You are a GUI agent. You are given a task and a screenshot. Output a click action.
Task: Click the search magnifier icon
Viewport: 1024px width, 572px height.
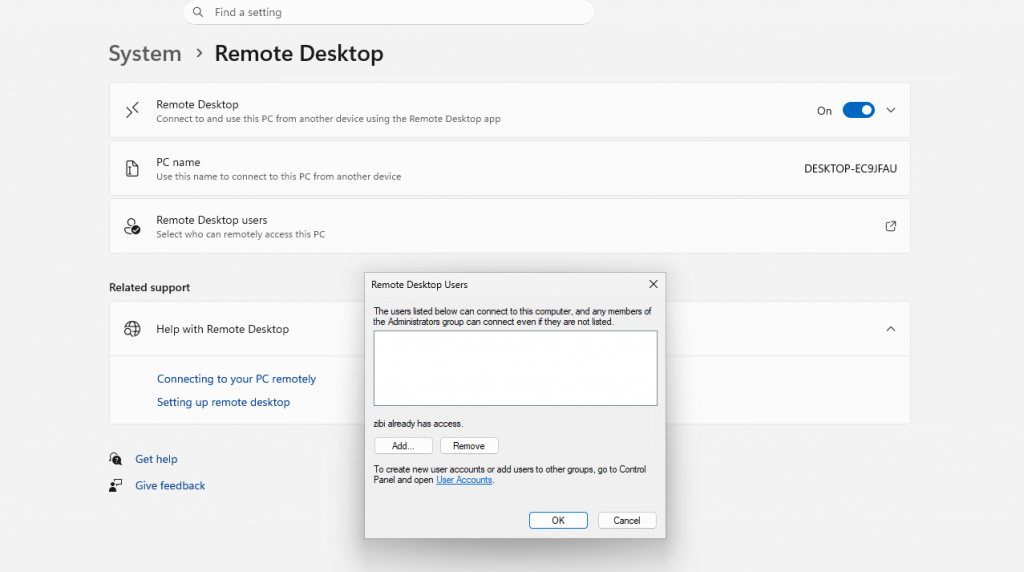[197, 12]
